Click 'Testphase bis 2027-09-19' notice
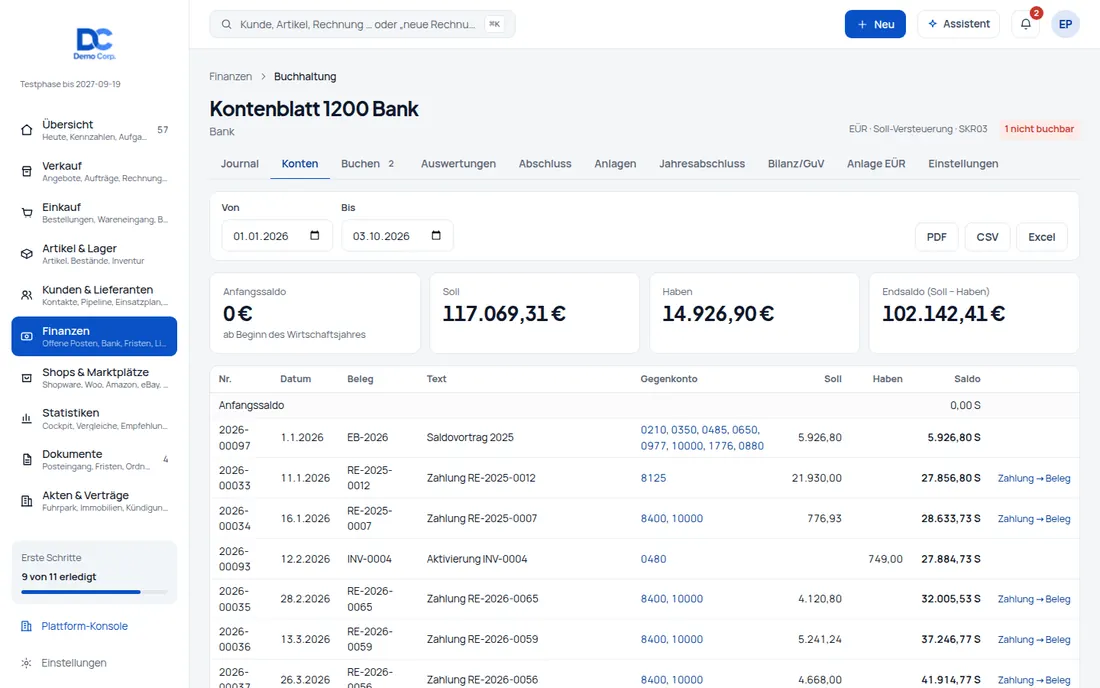 (70, 84)
